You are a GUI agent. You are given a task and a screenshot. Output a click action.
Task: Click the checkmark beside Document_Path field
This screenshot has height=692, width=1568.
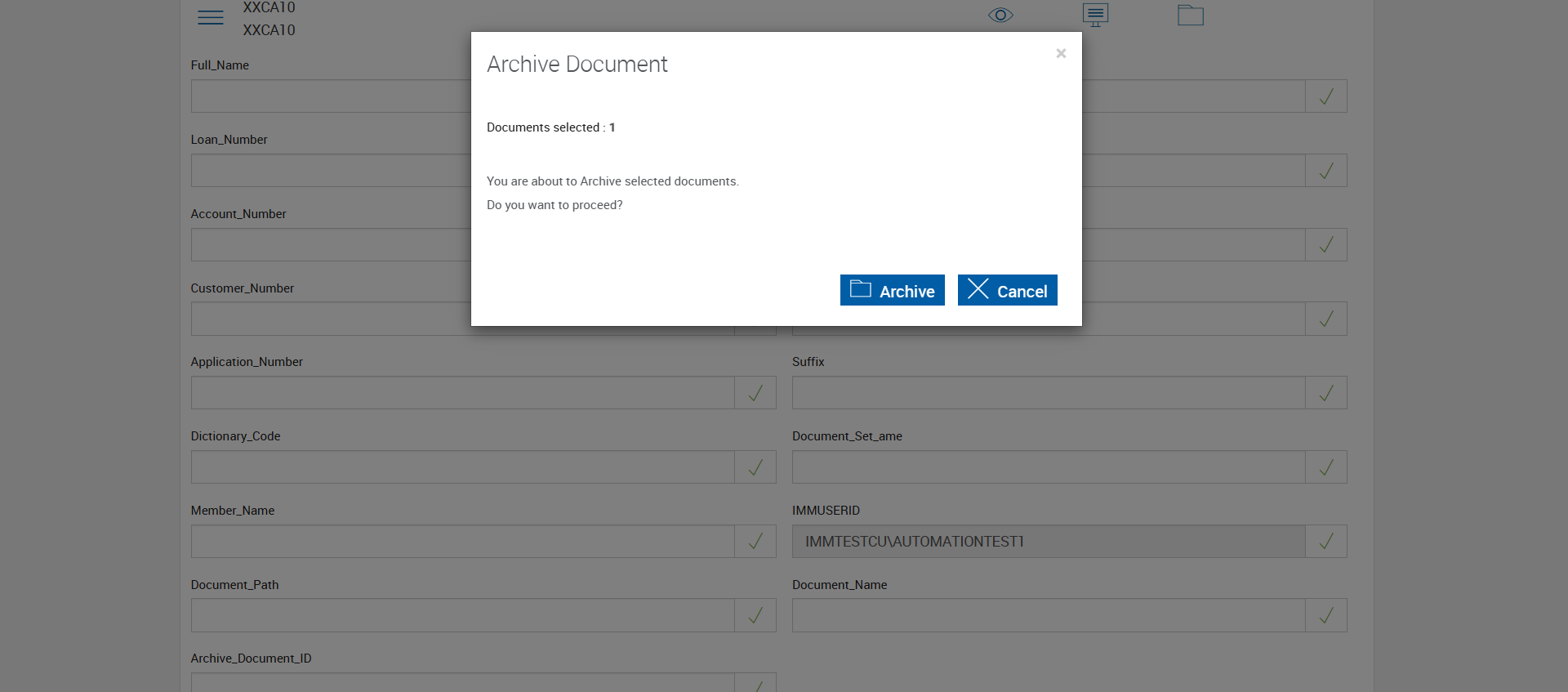(x=755, y=615)
